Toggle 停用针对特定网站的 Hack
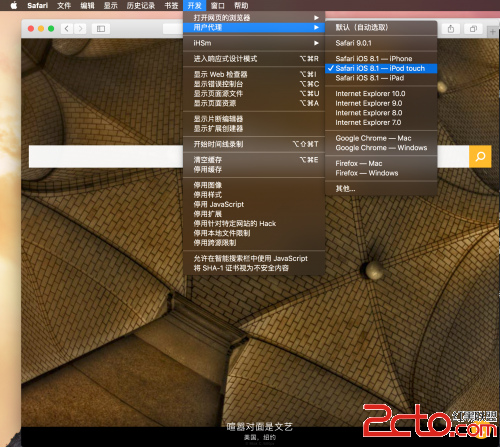This screenshot has width=500, height=447. [254, 224]
